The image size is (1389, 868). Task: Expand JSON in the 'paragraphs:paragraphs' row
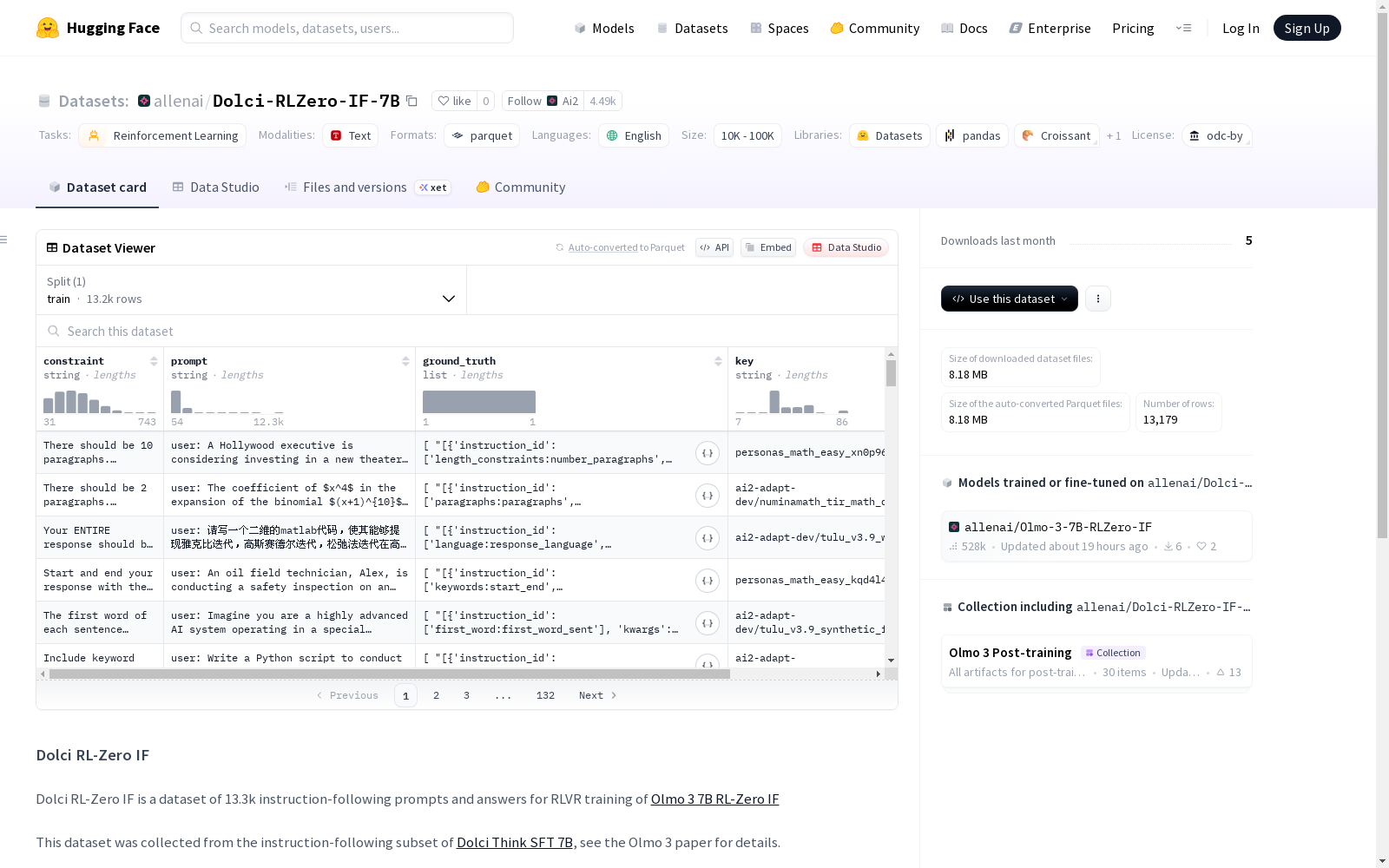pyautogui.click(x=708, y=496)
